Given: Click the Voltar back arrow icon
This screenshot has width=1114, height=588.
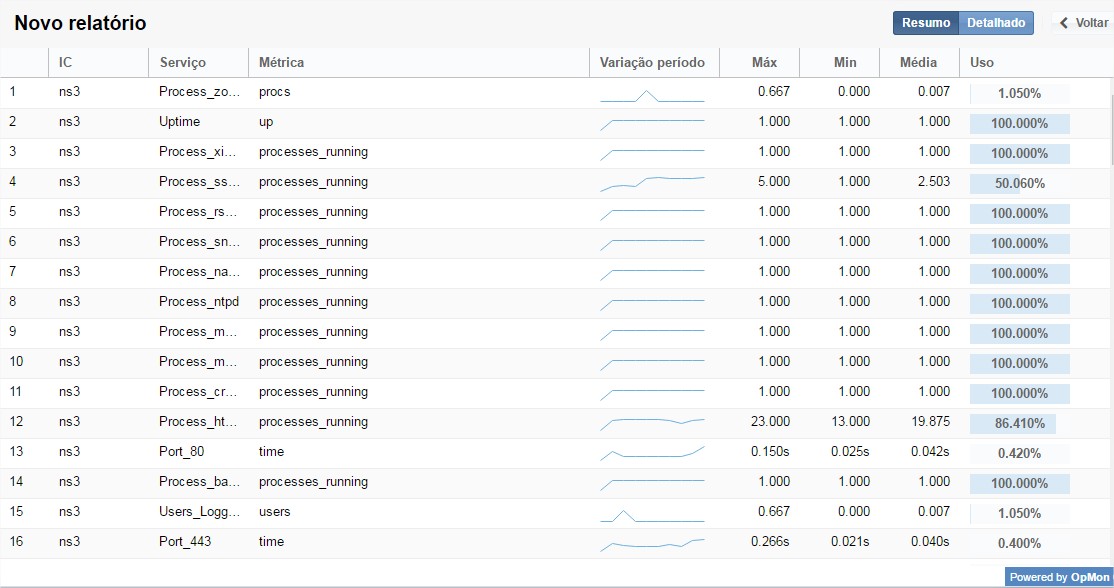Looking at the screenshot, I should pyautogui.click(x=1064, y=23).
